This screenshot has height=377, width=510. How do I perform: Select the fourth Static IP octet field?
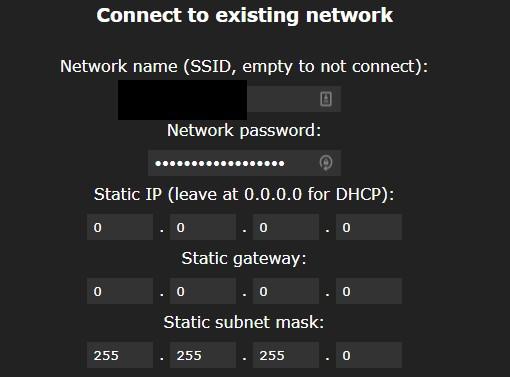[x=369, y=227]
